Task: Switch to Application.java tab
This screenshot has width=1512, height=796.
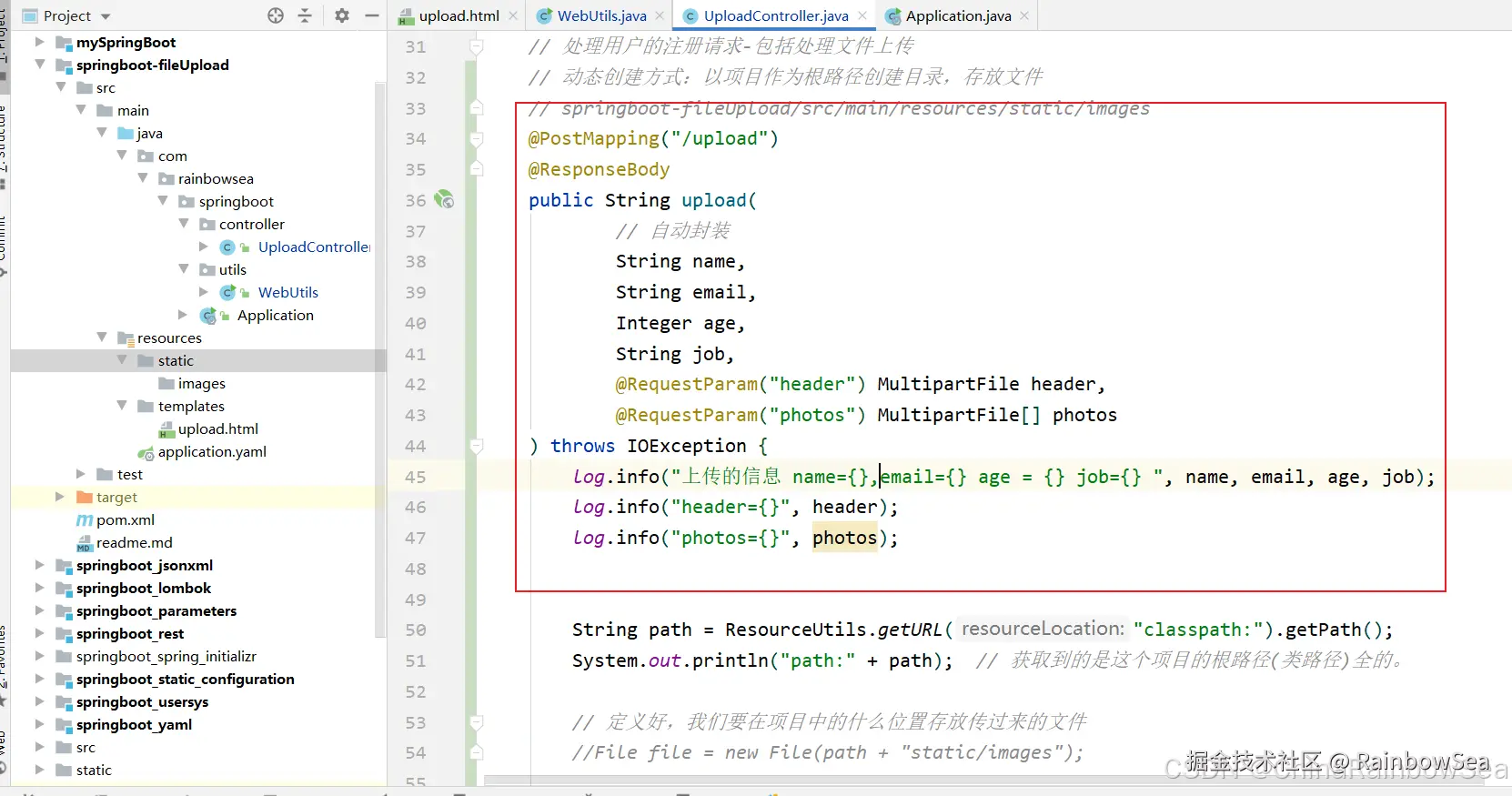Action: point(958,15)
